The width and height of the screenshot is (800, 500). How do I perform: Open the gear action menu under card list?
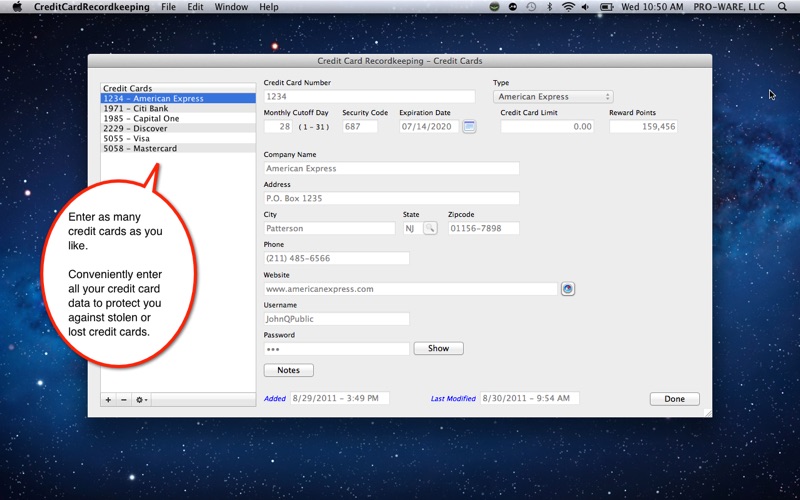coord(141,399)
